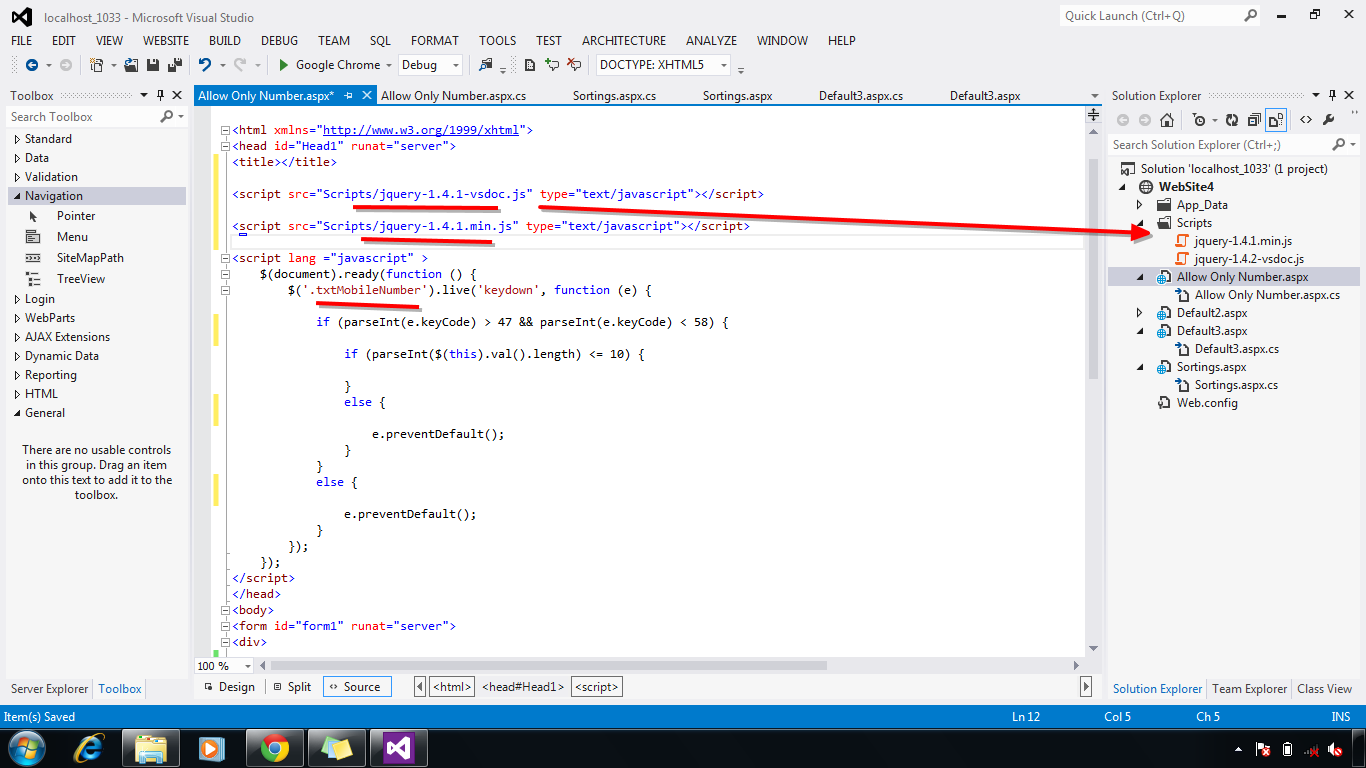Expand the App_Data folder node
This screenshot has width=1366, height=768.
point(1139,205)
